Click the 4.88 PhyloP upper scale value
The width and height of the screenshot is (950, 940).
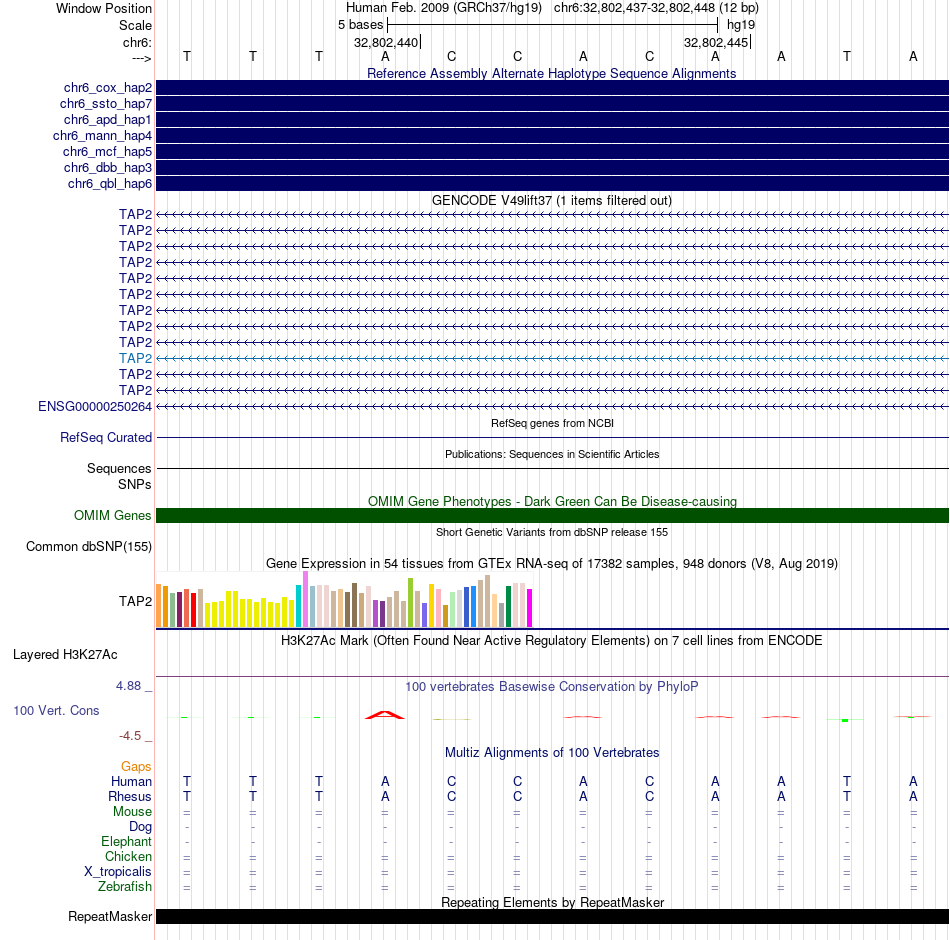point(128,686)
